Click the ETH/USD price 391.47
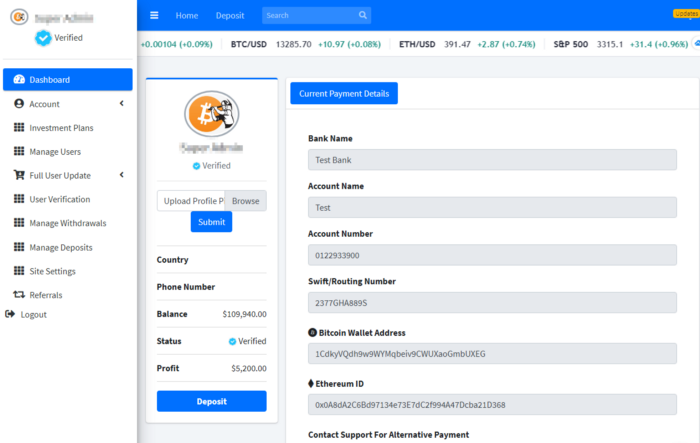The image size is (700, 443). coord(457,44)
